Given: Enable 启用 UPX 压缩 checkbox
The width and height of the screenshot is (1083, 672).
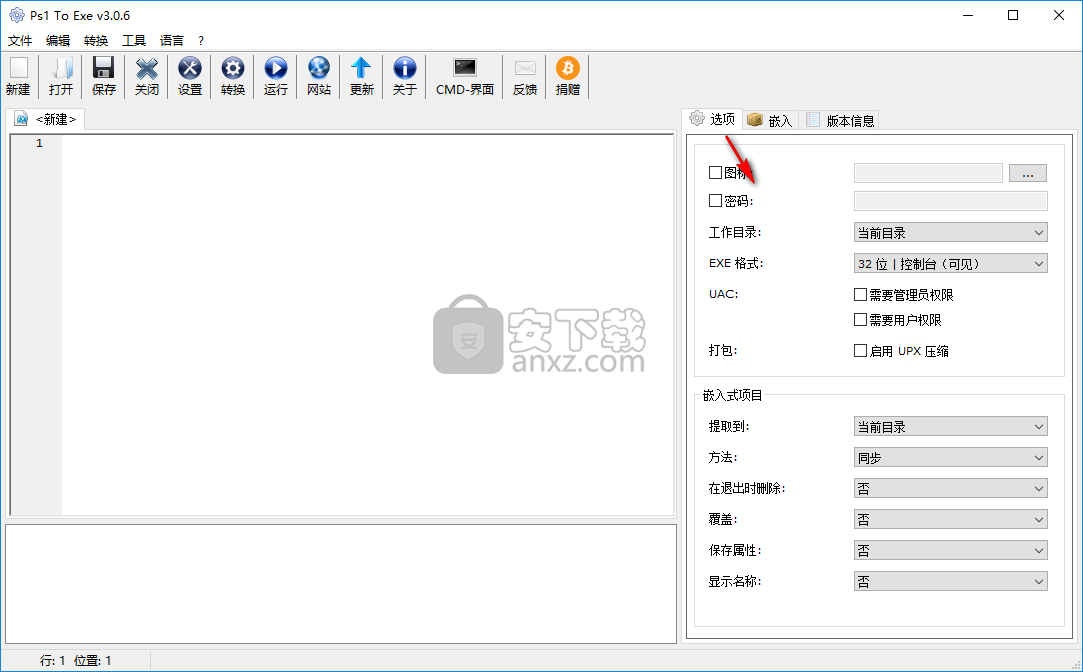Looking at the screenshot, I should pos(861,351).
